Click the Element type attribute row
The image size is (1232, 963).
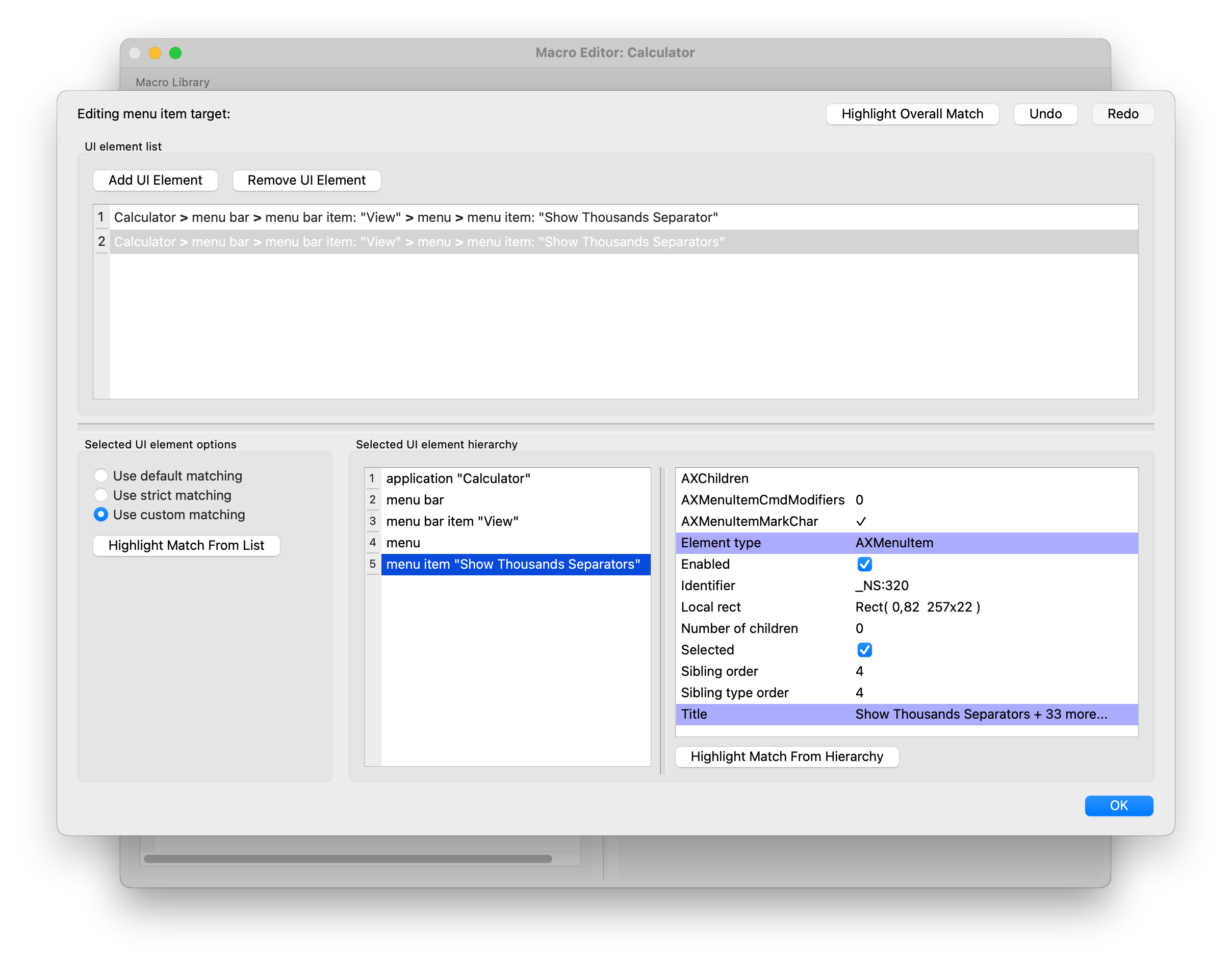pos(906,543)
